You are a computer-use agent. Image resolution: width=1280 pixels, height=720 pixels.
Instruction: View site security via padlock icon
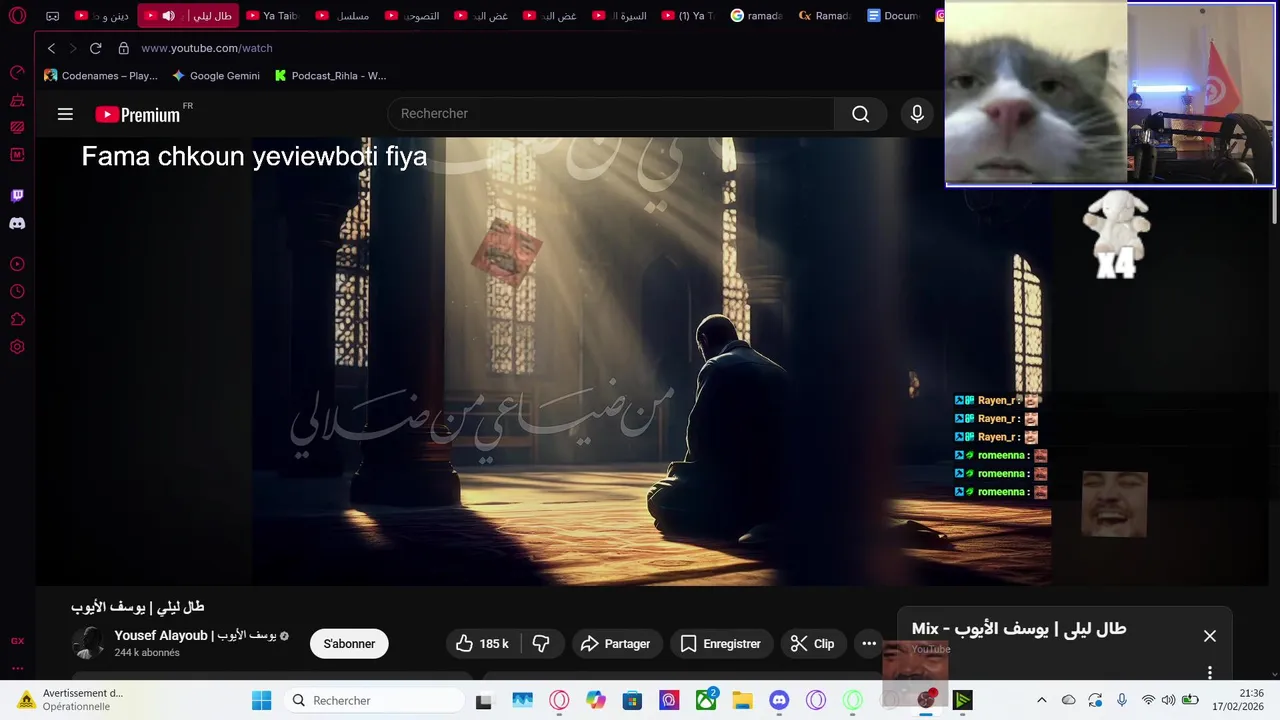pos(124,48)
